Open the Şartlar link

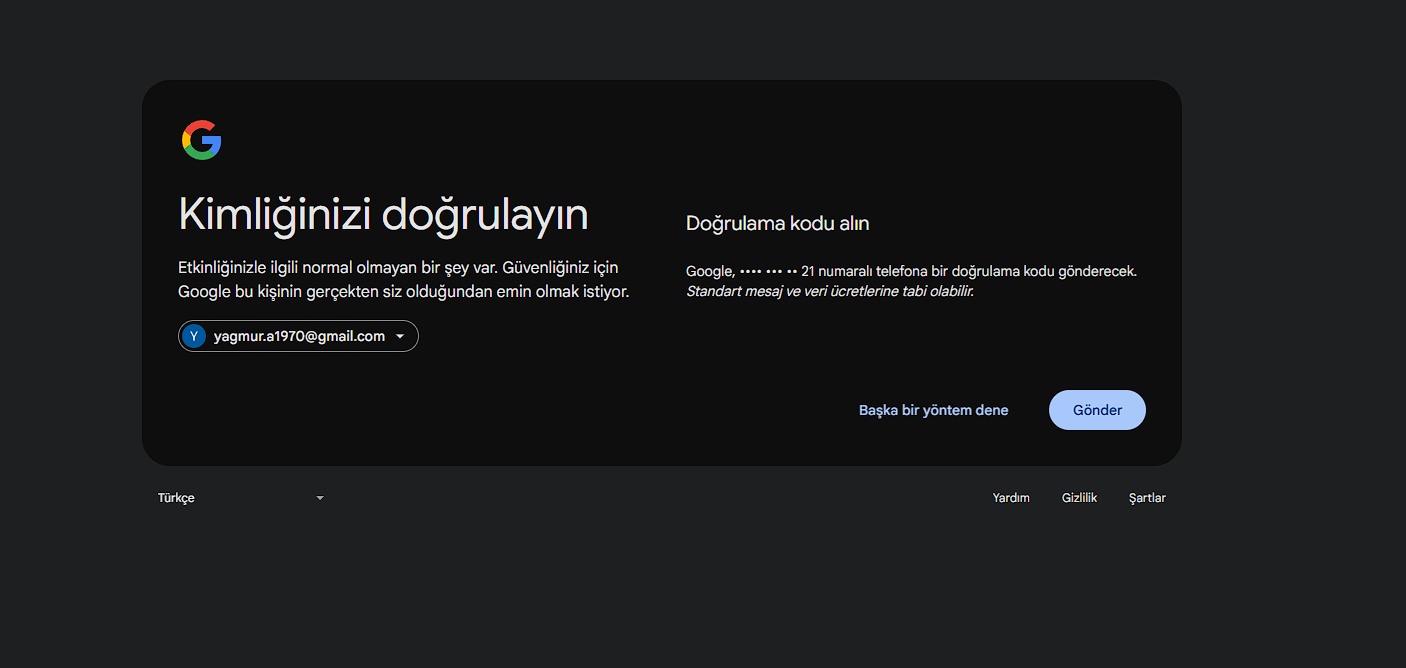(x=1147, y=498)
